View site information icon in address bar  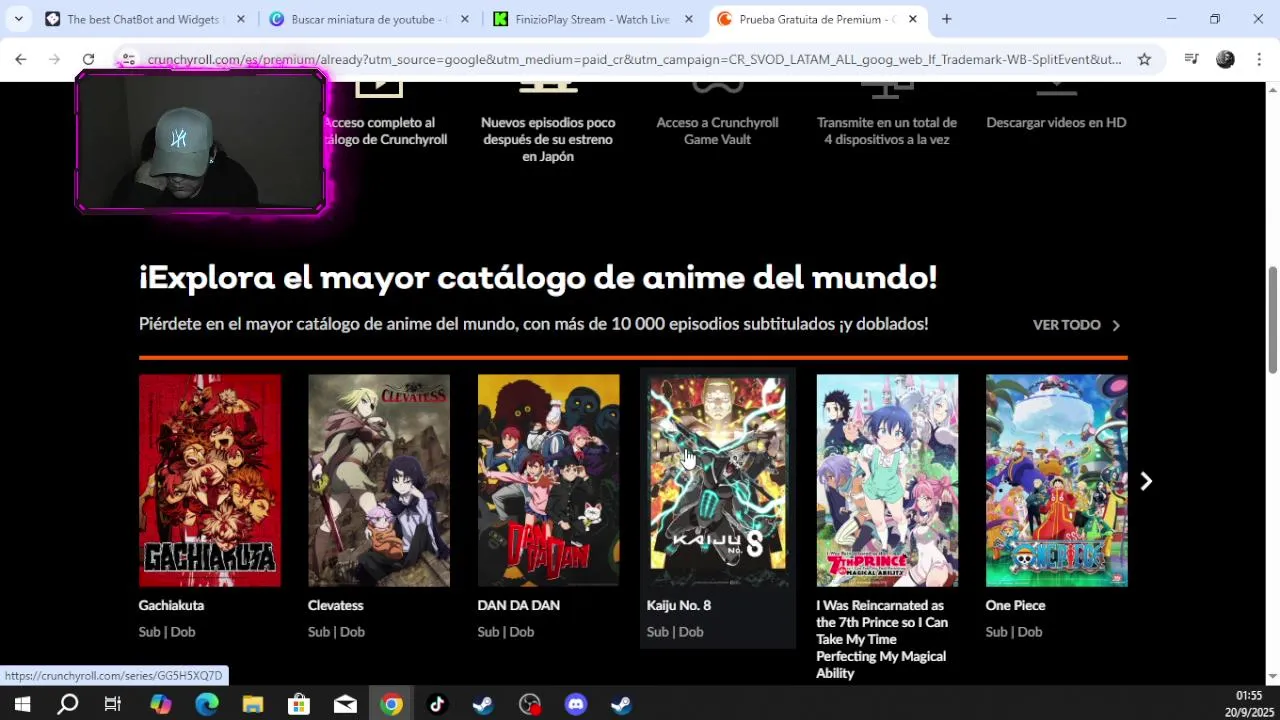(128, 59)
